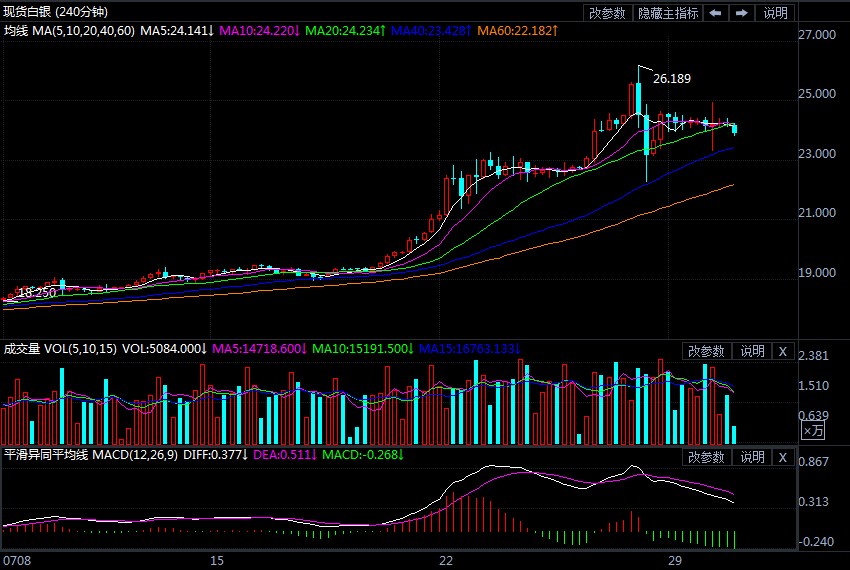Toggle 隐藏主指标 to hide main indicator
Screen dimensions: 850x570
[x=669, y=13]
